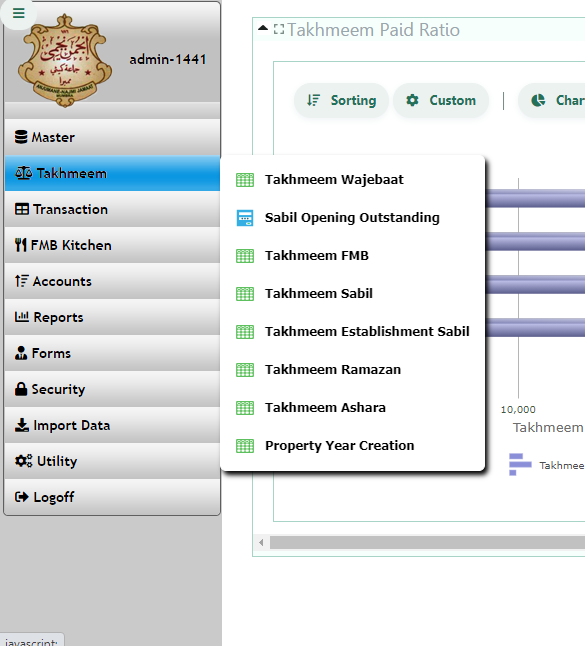Screen dimensions: 585x646
Task: Open Property Year Creation page
Action: coord(352,446)
